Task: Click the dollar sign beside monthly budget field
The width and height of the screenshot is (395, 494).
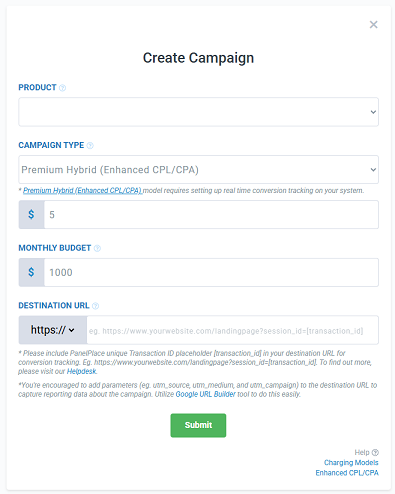Action: click(31, 272)
